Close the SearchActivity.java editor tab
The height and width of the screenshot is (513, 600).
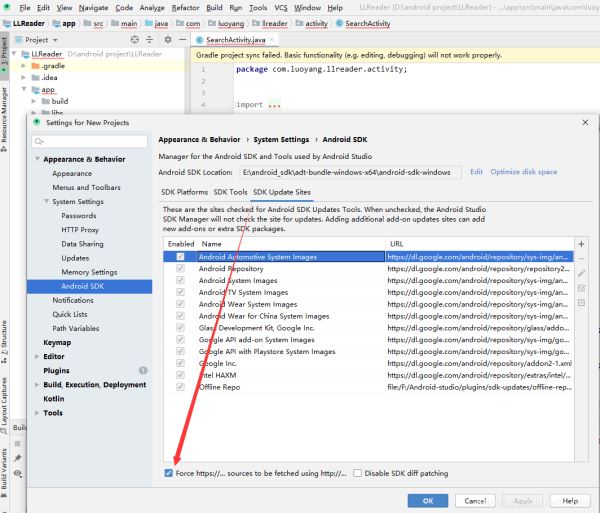tap(272, 39)
